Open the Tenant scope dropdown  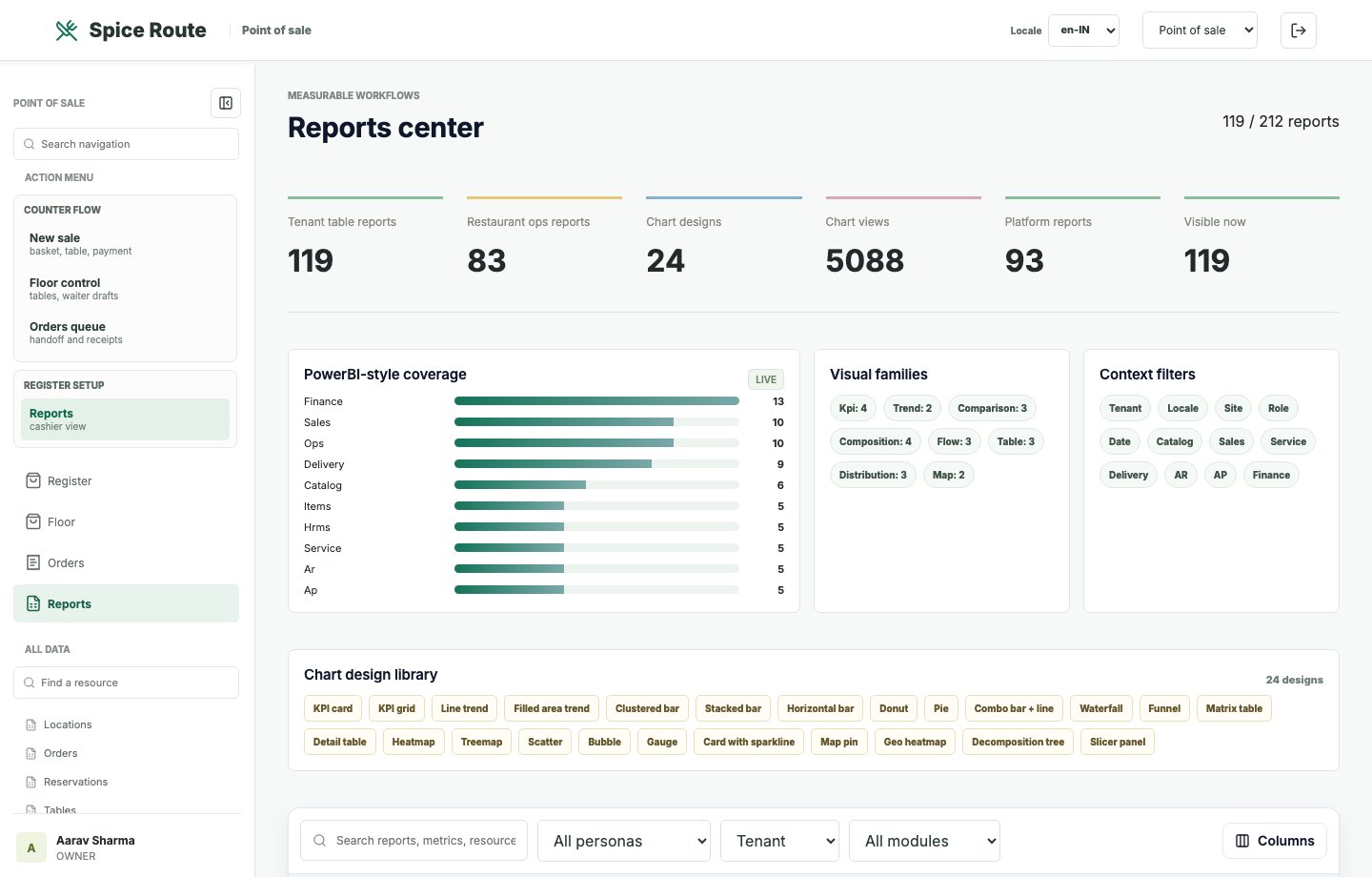pos(780,841)
